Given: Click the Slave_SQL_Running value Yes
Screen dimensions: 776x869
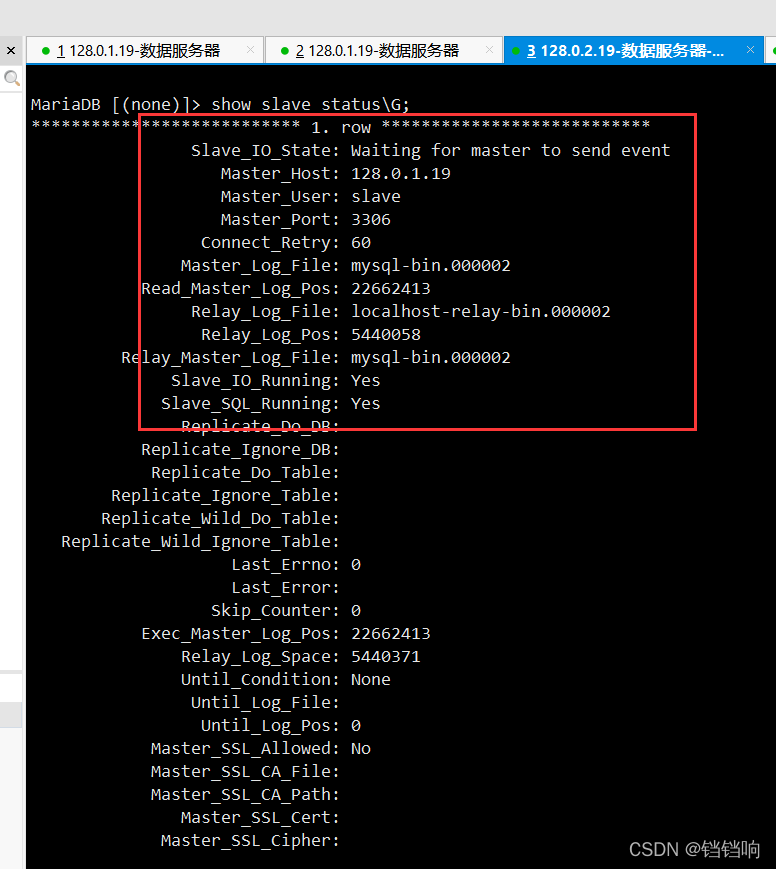Looking at the screenshot, I should [x=365, y=403].
